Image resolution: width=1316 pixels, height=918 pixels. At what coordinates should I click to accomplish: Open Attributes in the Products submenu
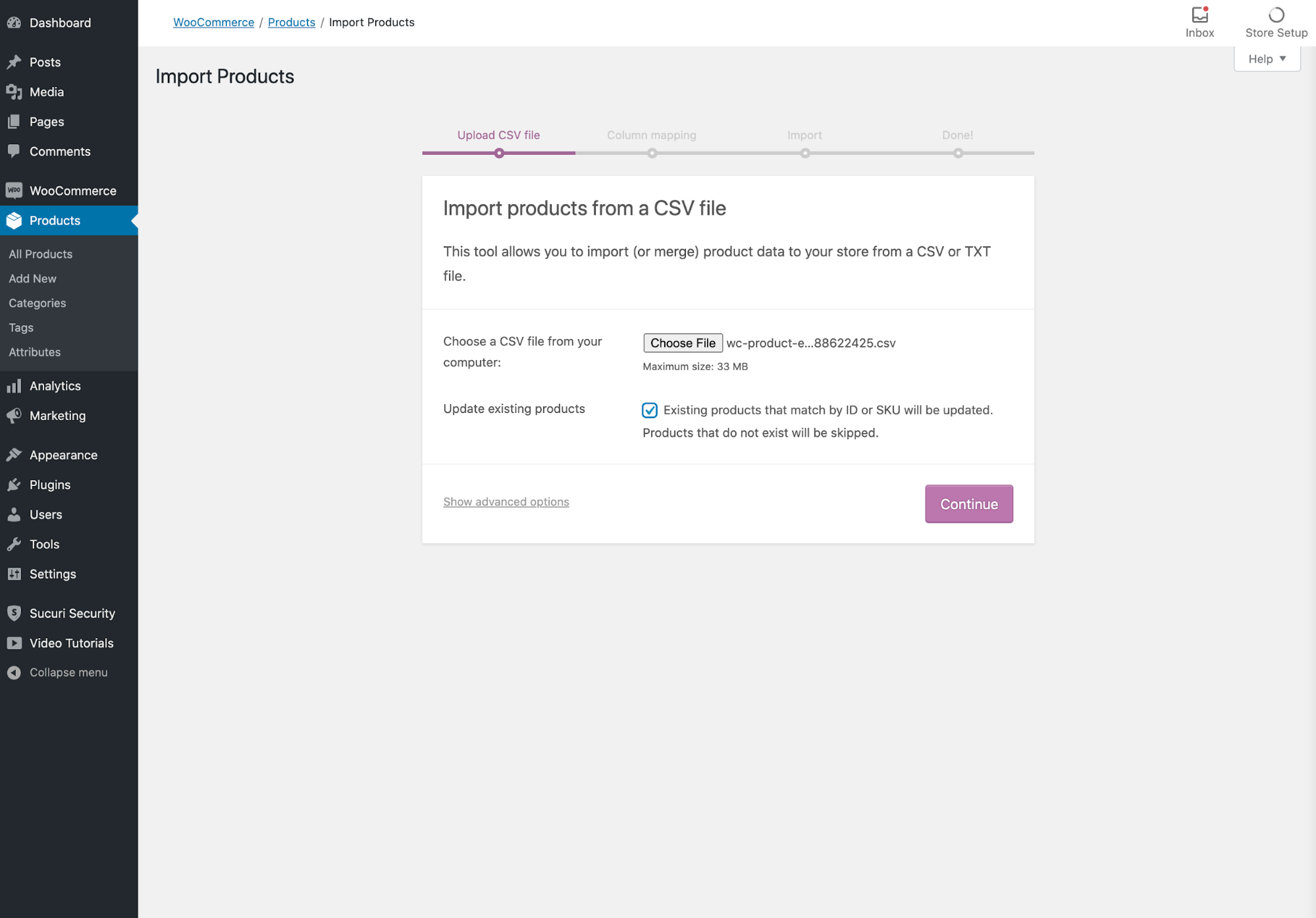point(35,352)
